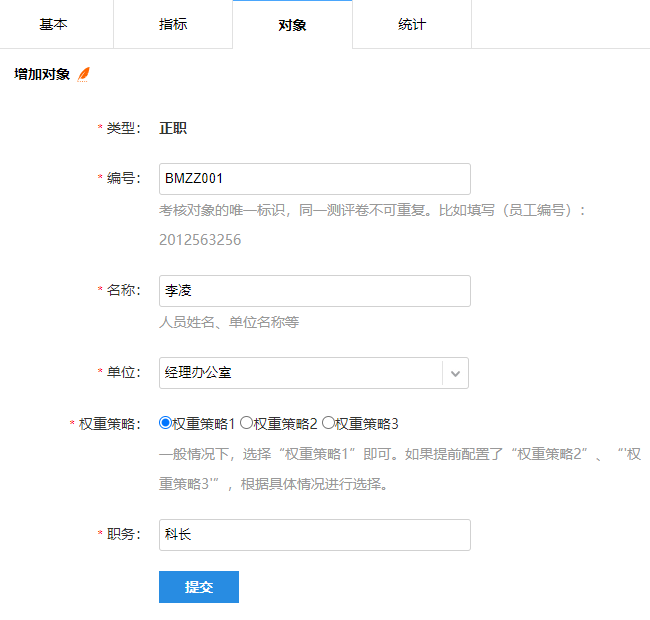The image size is (650, 620).
Task: Focus the 编号 field containing BMZZ001
Action: 314,179
